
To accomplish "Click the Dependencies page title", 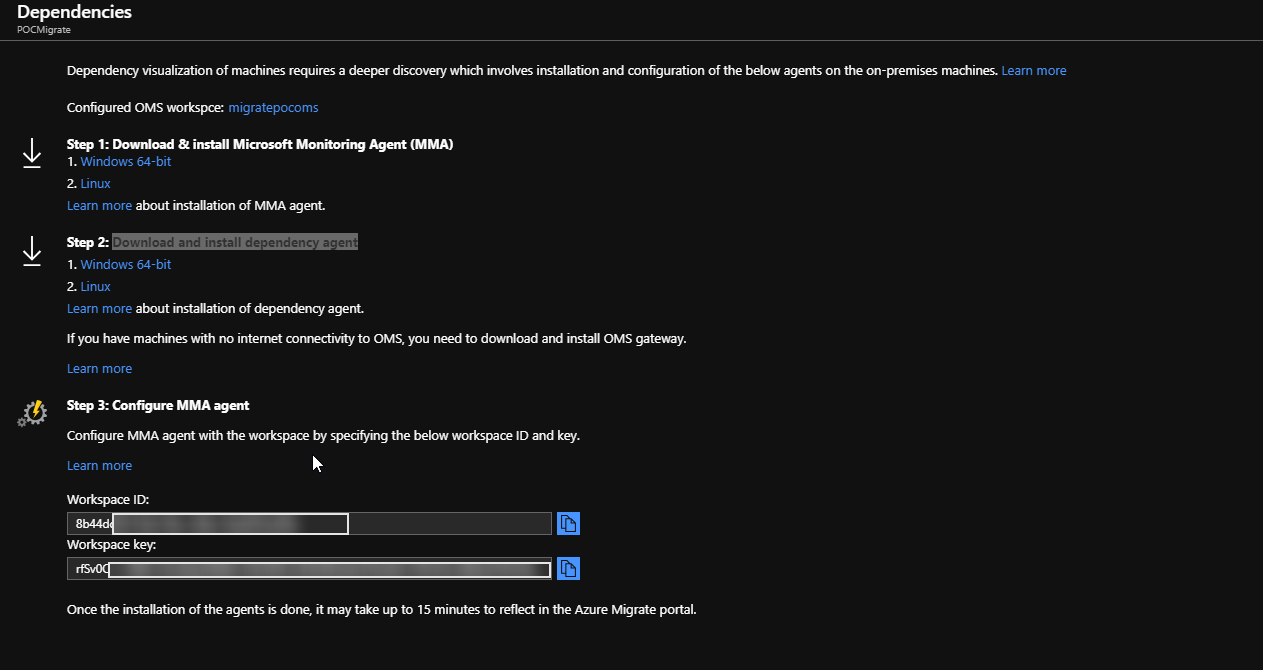I will pyautogui.click(x=74, y=12).
